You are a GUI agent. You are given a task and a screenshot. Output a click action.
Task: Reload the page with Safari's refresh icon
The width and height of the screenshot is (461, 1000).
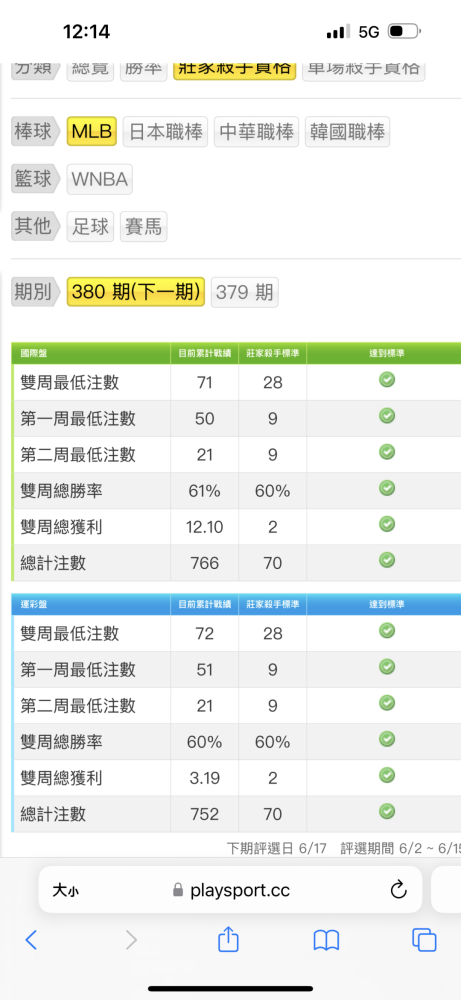point(399,889)
